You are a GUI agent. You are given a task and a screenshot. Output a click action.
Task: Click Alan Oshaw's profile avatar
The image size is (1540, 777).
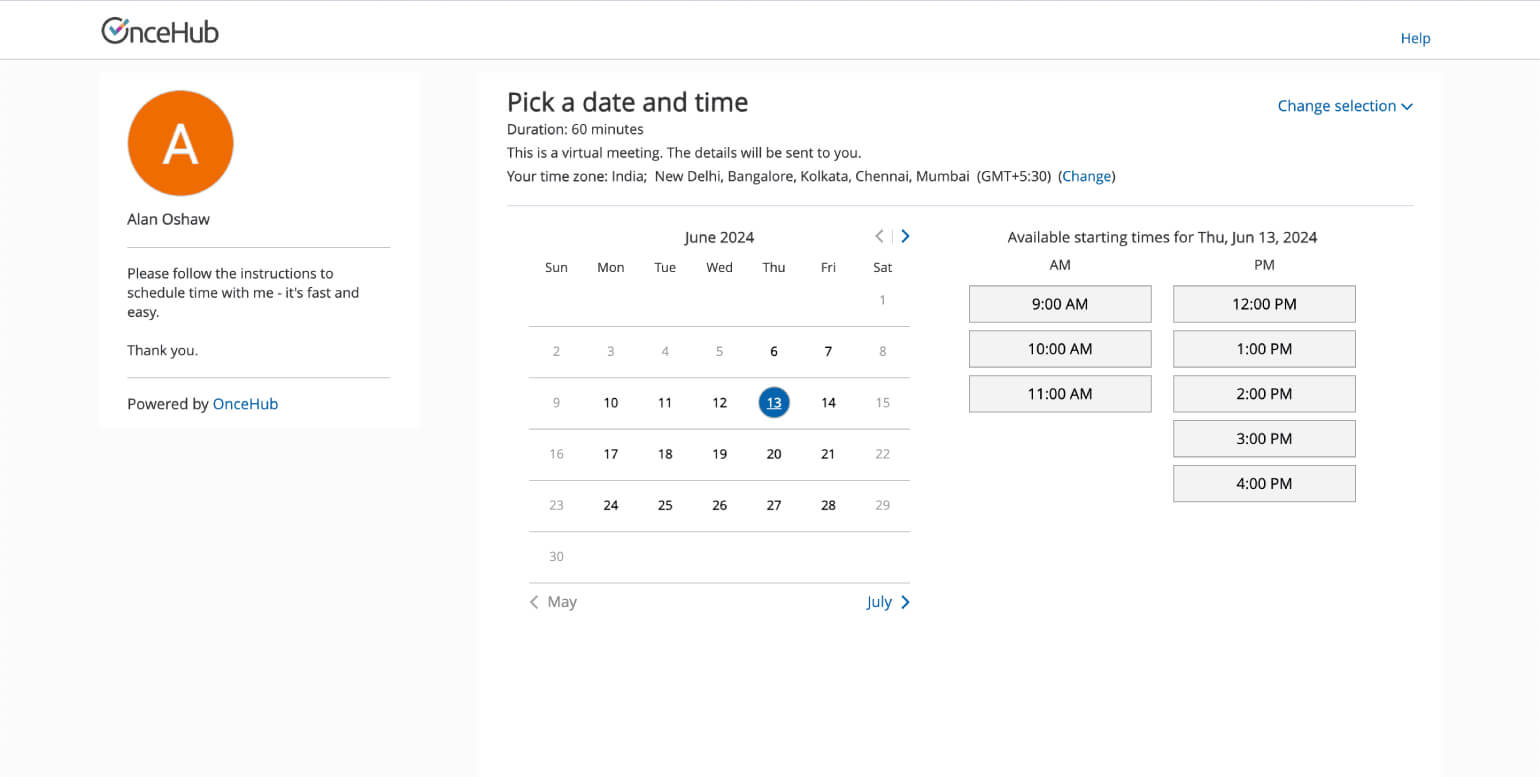pos(180,142)
